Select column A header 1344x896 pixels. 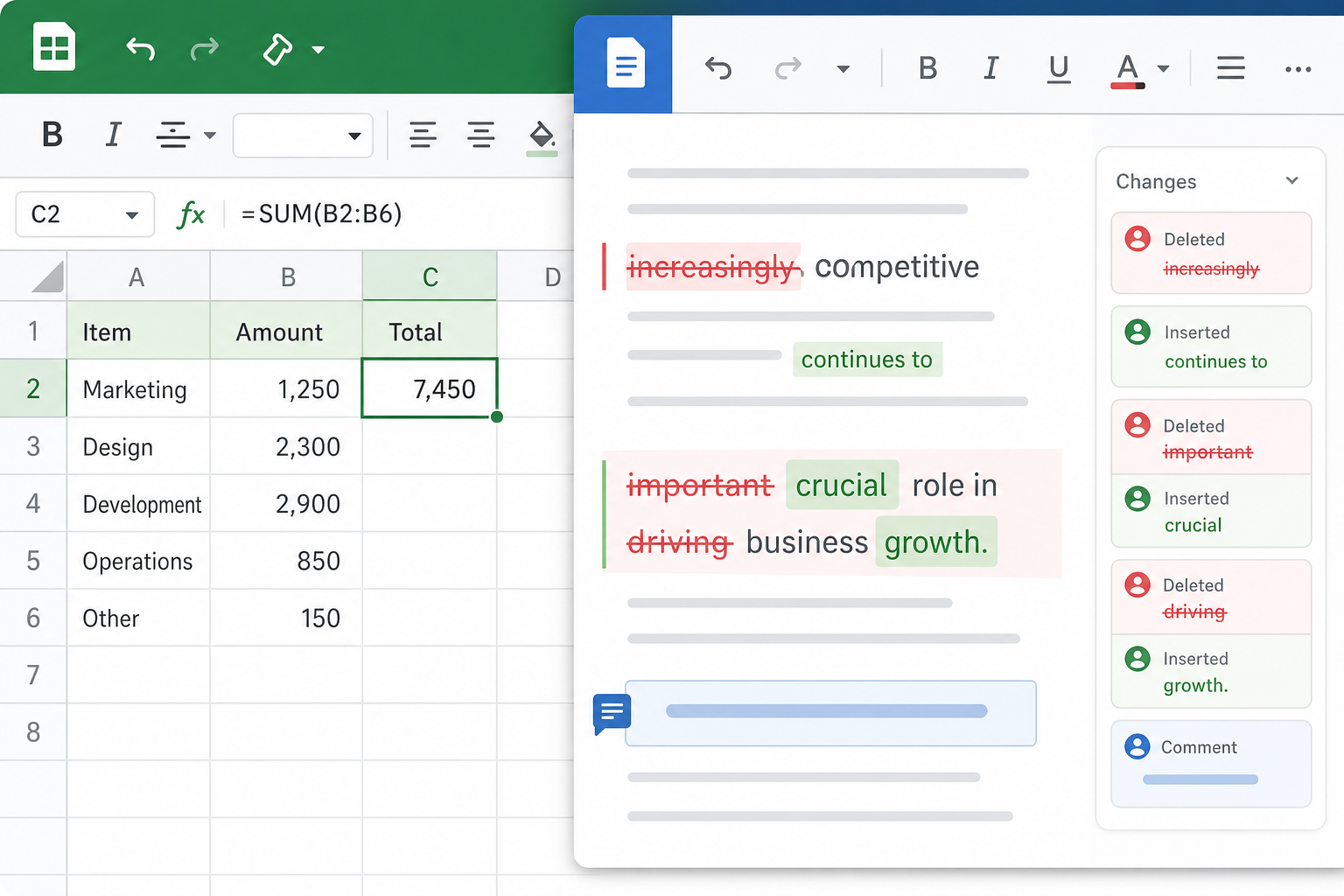pyautogui.click(x=137, y=276)
